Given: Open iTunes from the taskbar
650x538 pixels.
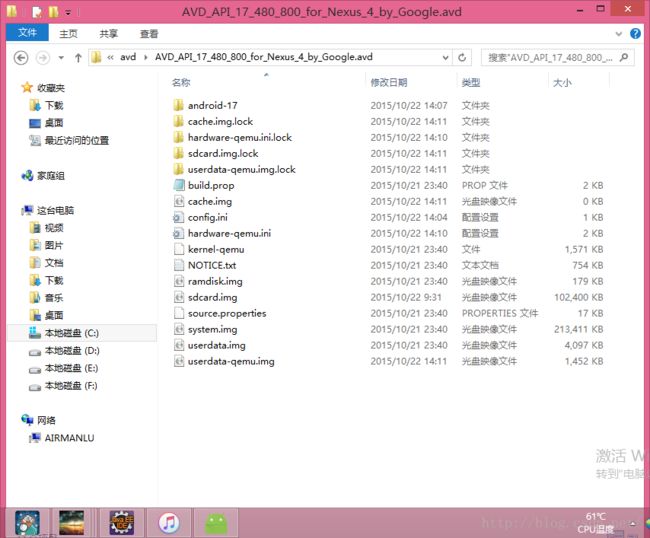Looking at the screenshot, I should pos(169,523).
